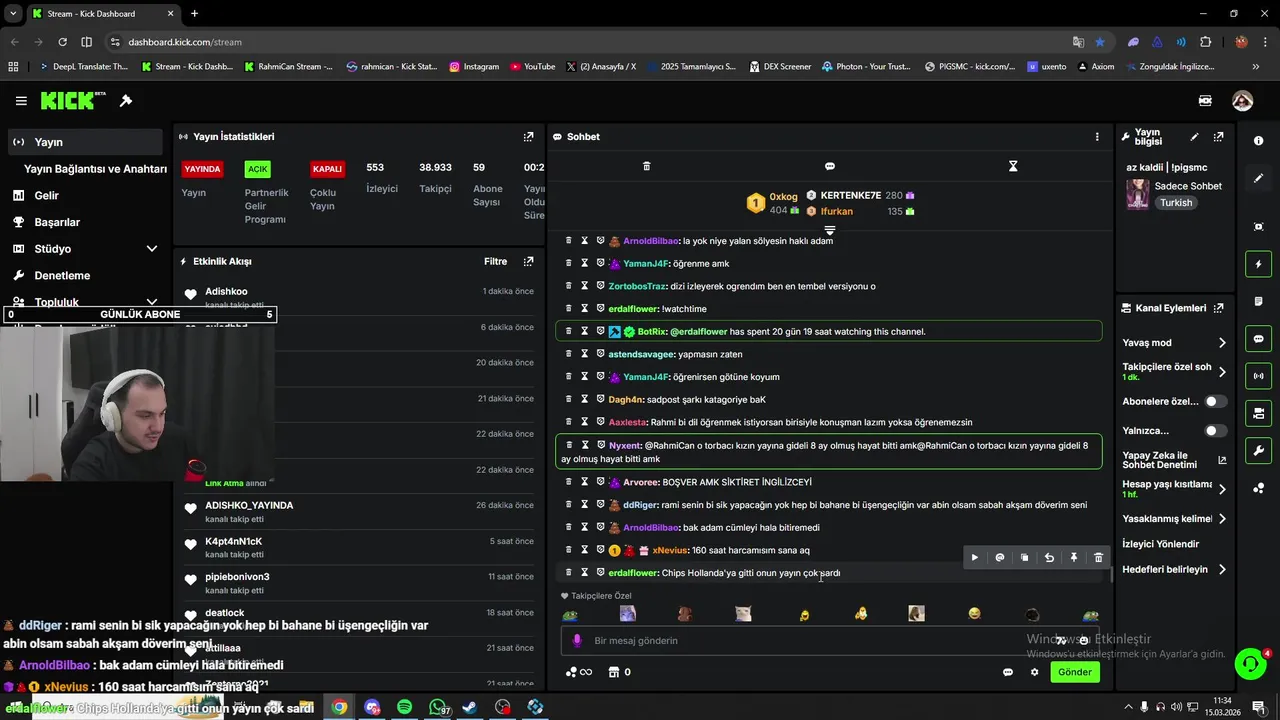Screen dimensions: 1280x720
Task: Click the Turkish language tag
Action: click(x=1176, y=203)
